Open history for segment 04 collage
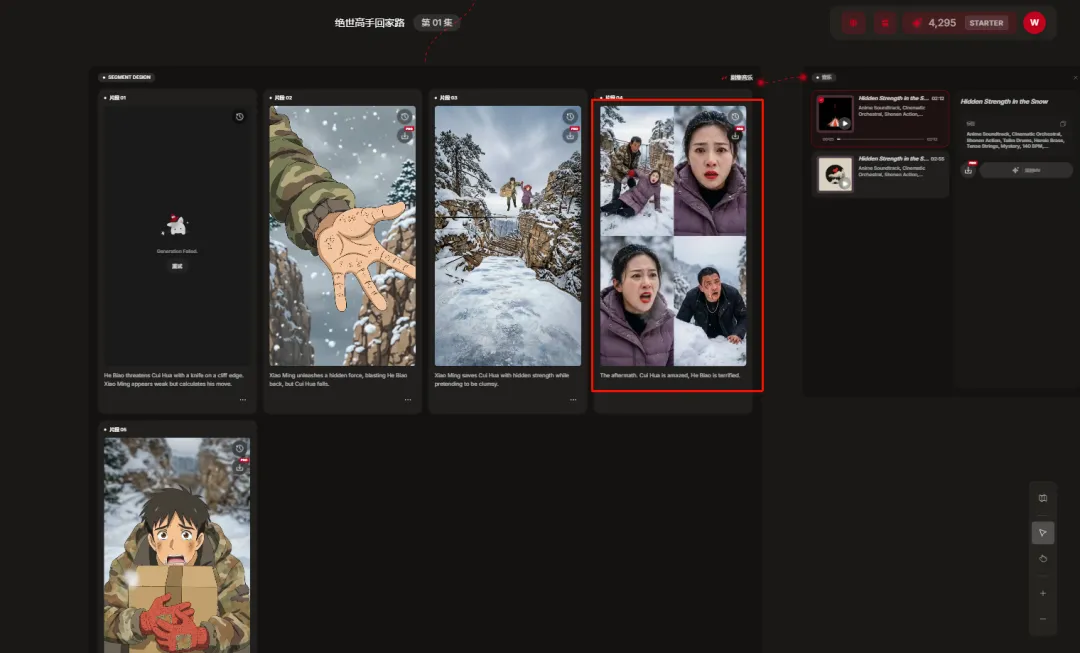The width and height of the screenshot is (1080, 653). pyautogui.click(x=735, y=116)
